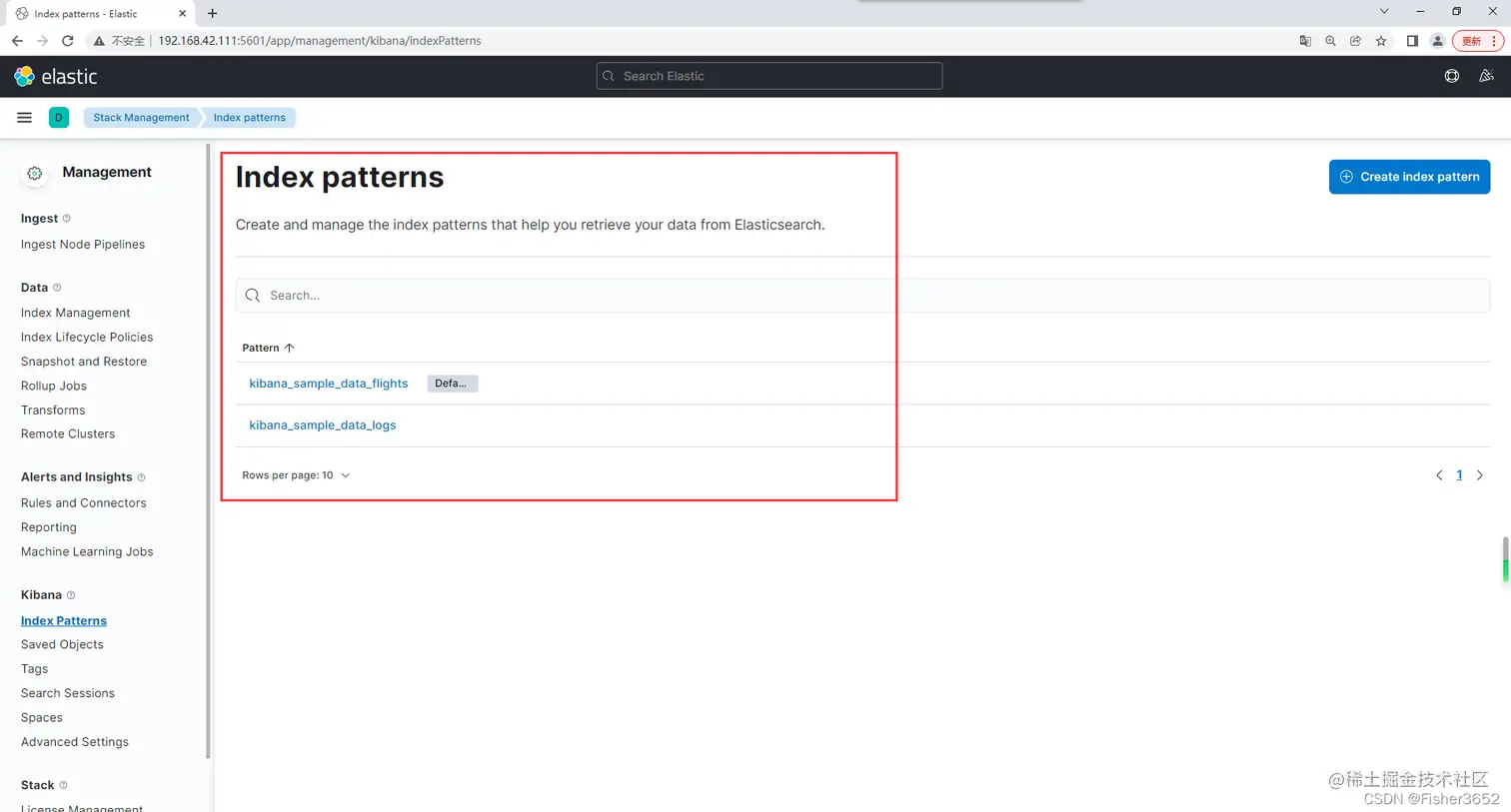This screenshot has height=812, width=1511.
Task: Select Index Patterns in Kibana section
Action: point(64,621)
